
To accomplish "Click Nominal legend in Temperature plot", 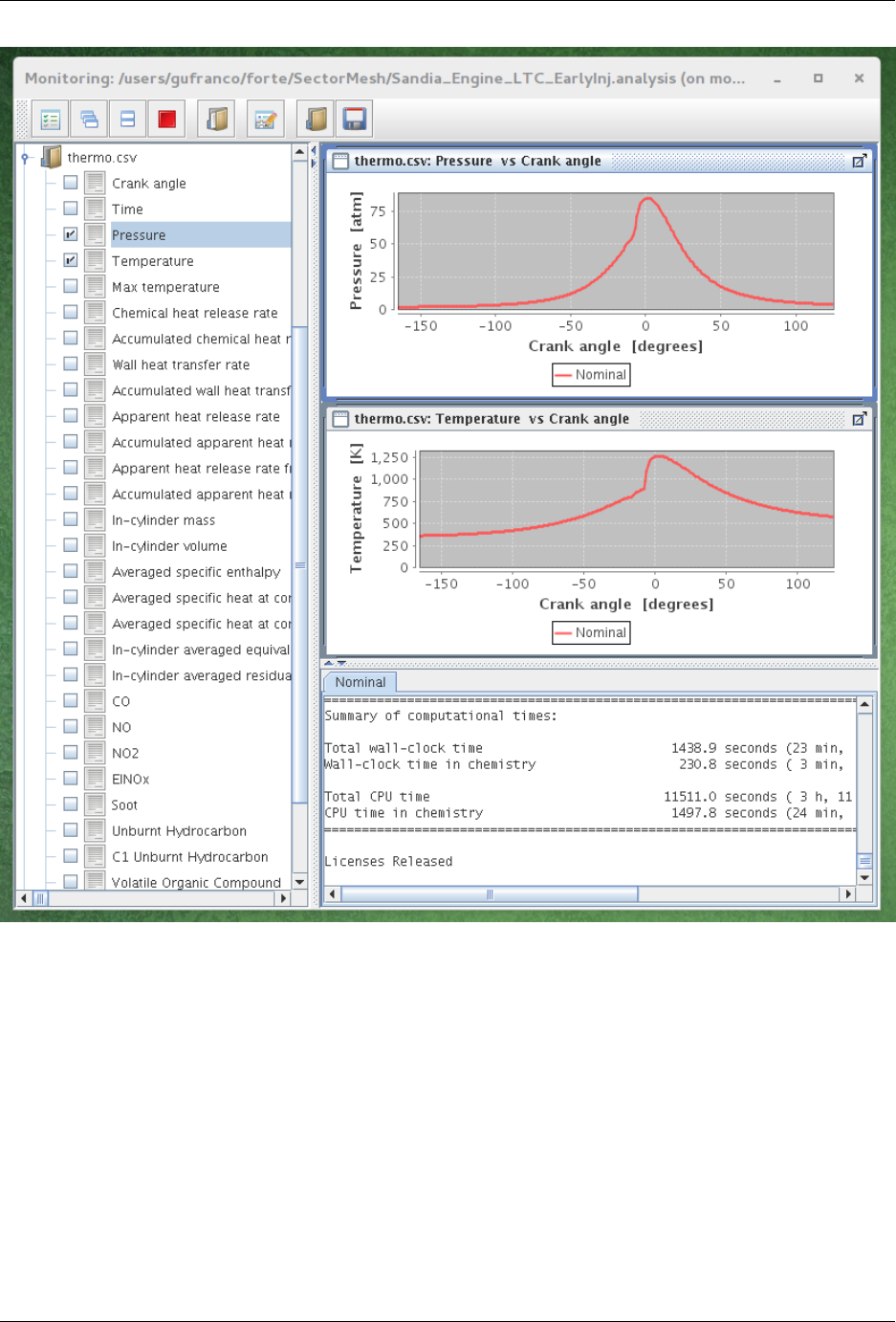I will tap(591, 632).
